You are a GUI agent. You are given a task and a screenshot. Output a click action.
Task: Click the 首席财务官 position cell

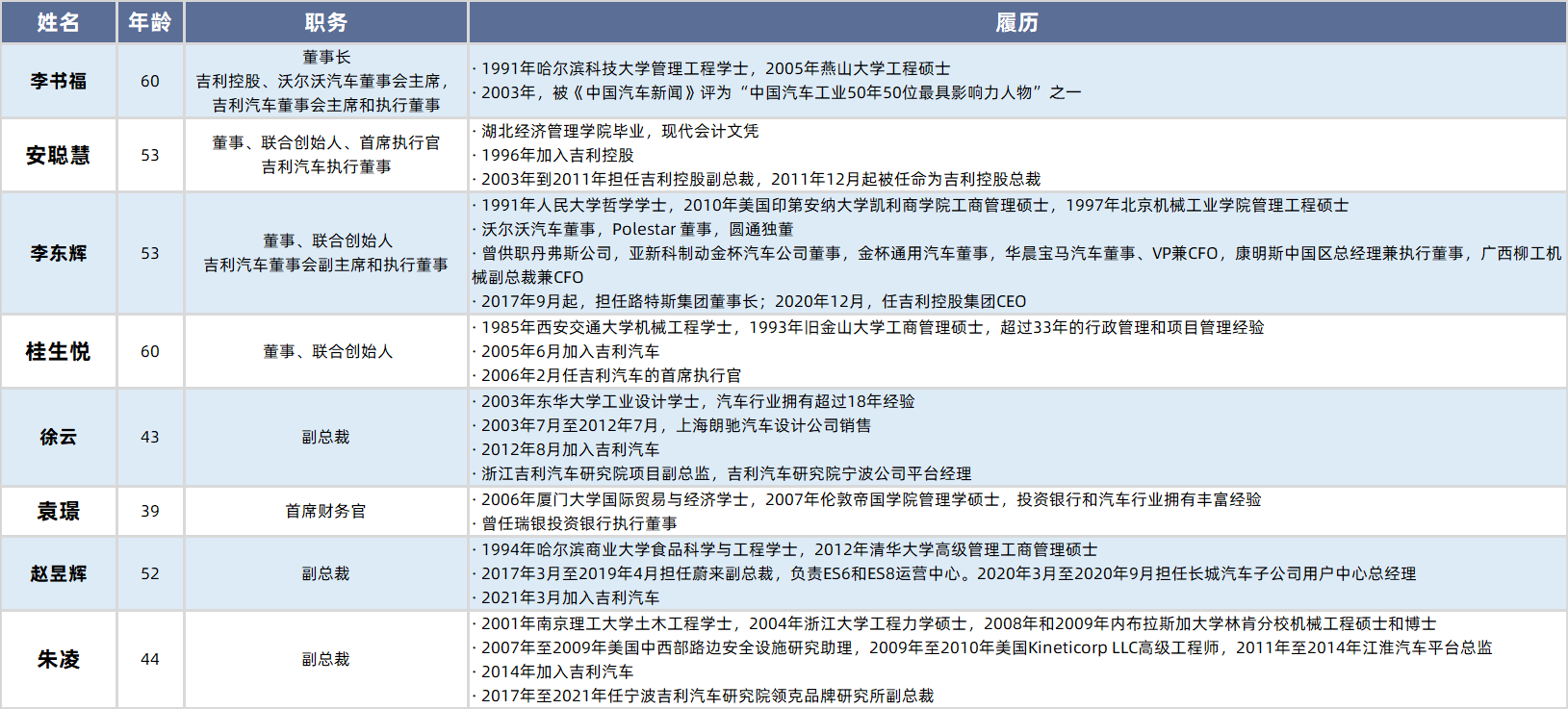(x=325, y=511)
